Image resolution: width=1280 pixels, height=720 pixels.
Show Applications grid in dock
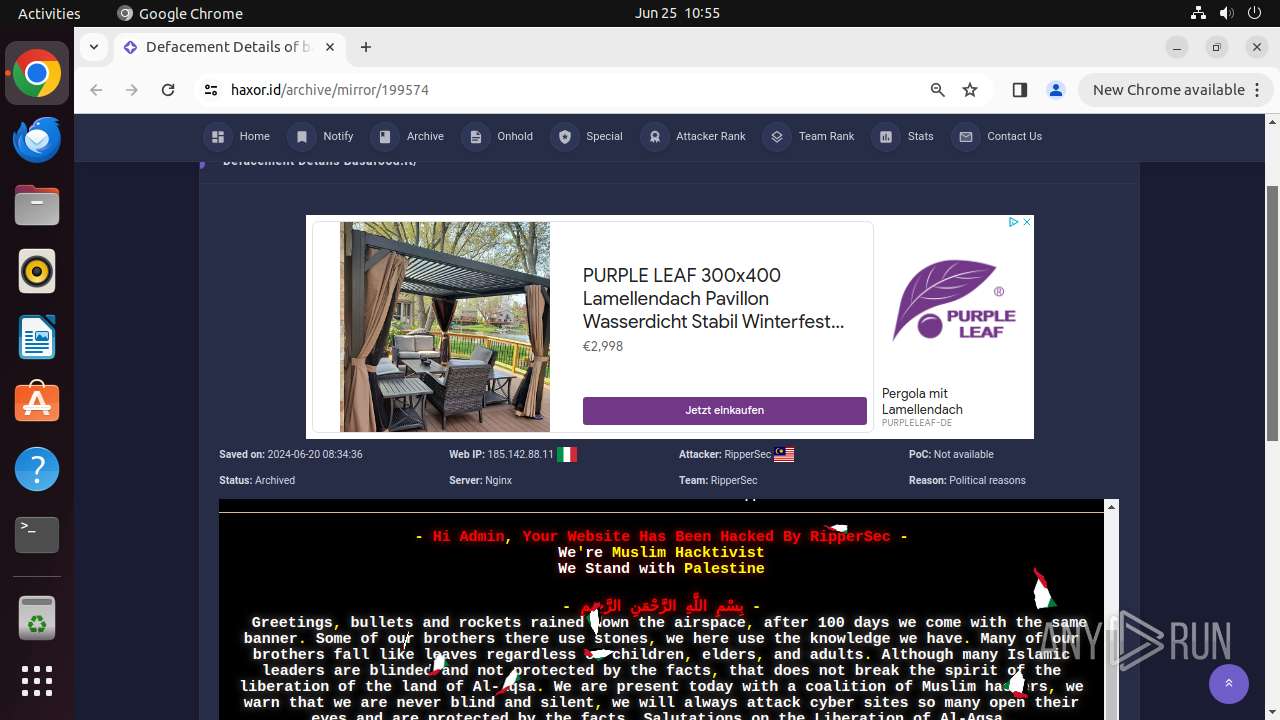click(37, 681)
